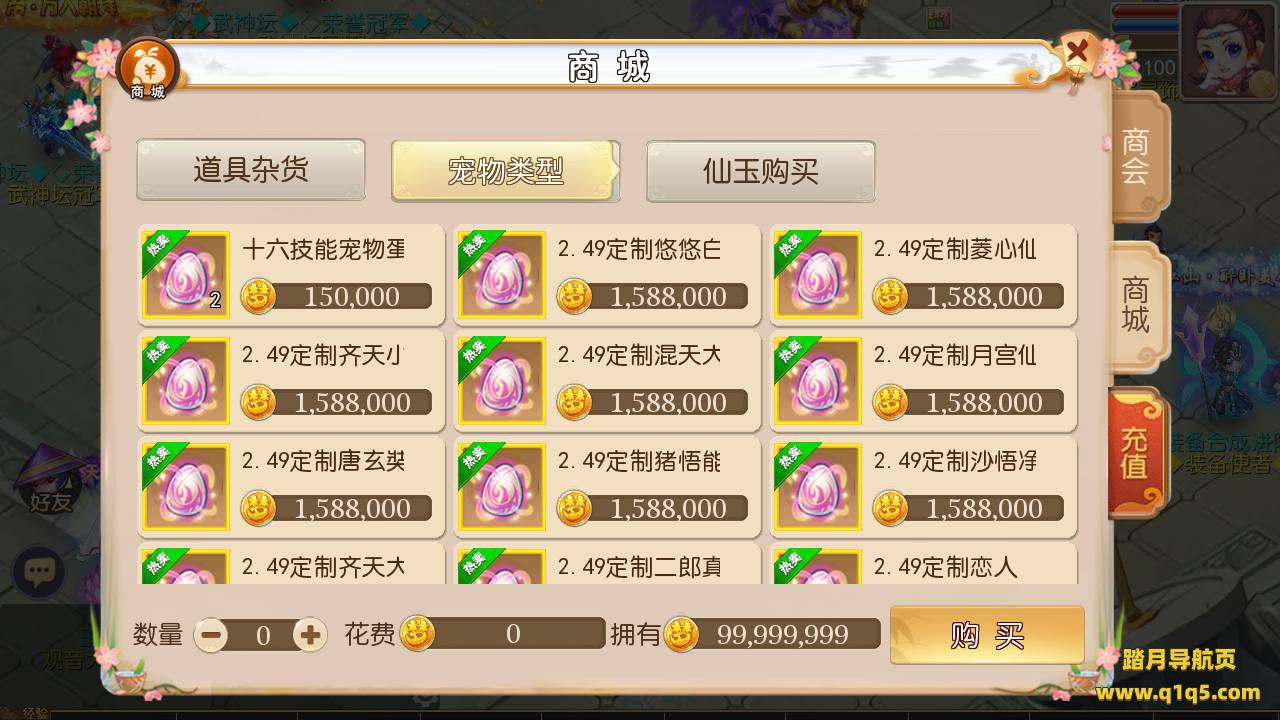Tap the 商城 rabbit coin icon

(147, 68)
